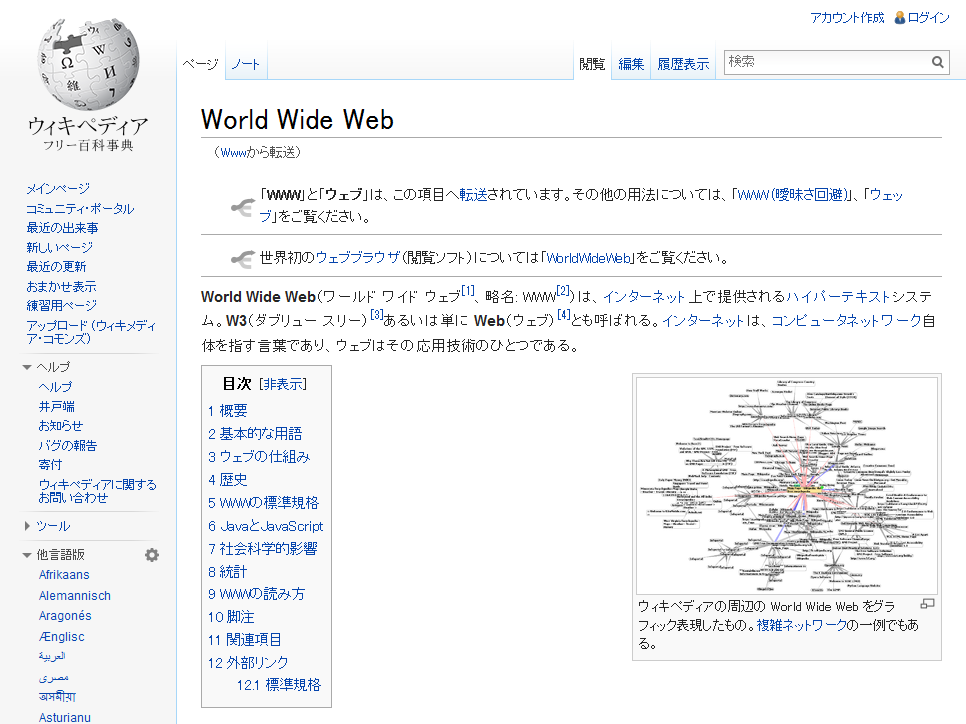Open language settings gear icon
The width and height of the screenshot is (966, 724).
(152, 555)
